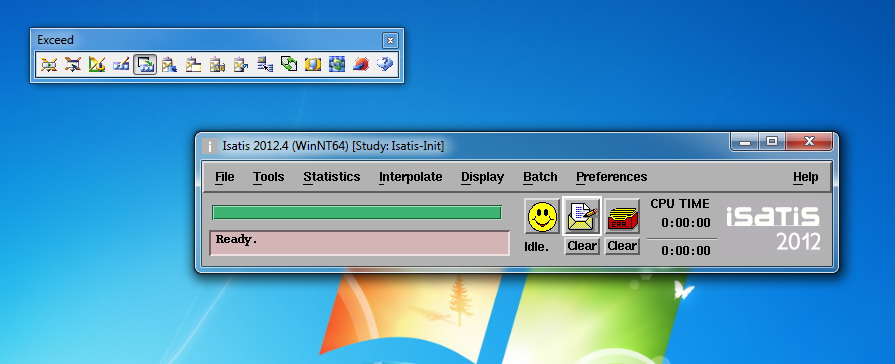Open the Interpolate menu

[410, 177]
